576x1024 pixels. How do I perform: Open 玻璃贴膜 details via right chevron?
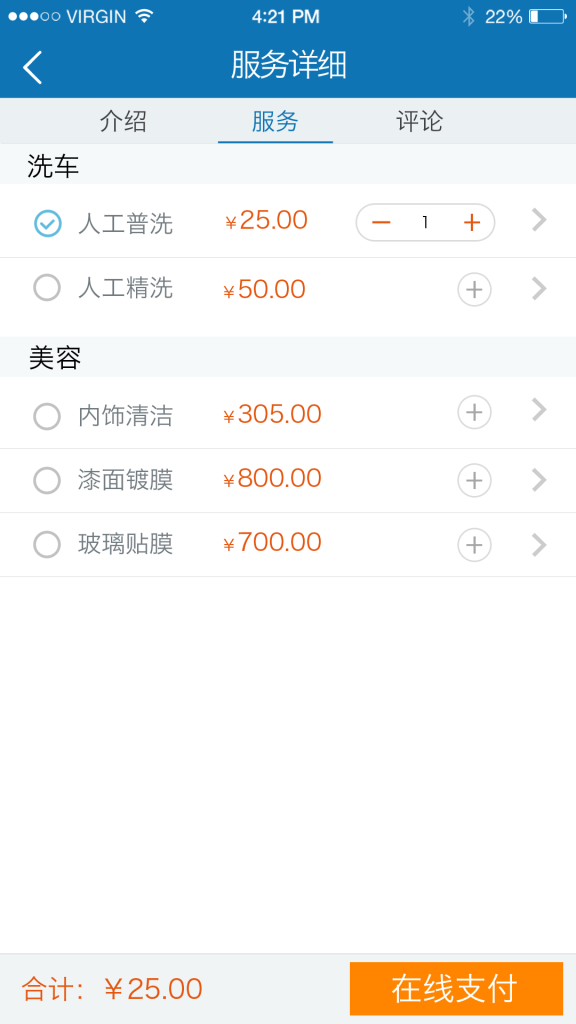pos(539,544)
